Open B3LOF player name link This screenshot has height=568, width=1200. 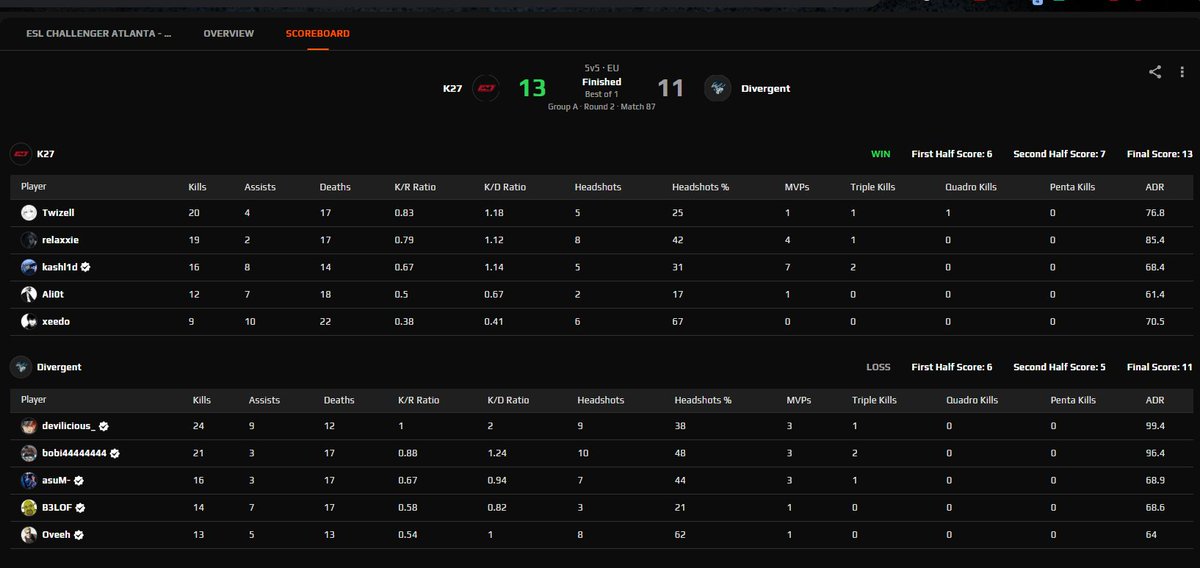click(x=57, y=507)
